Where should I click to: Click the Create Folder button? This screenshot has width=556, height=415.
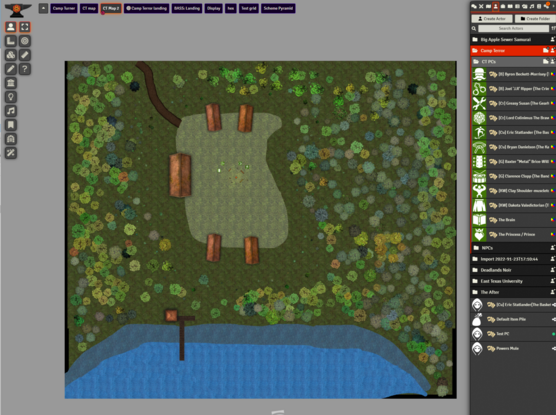point(535,18)
